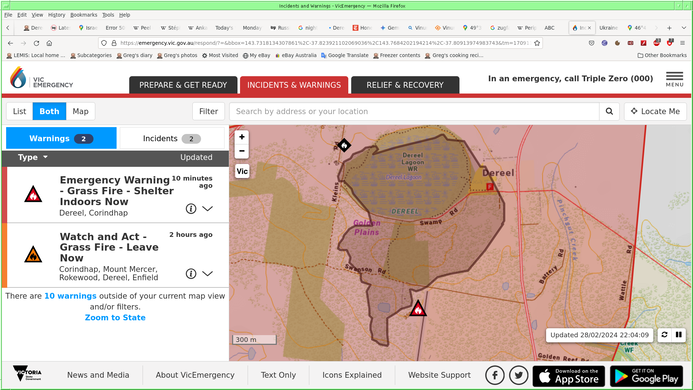This screenshot has width=693, height=390.
Task: Expand the Watch and Act Grass Fire entry
Action: [x=207, y=274]
